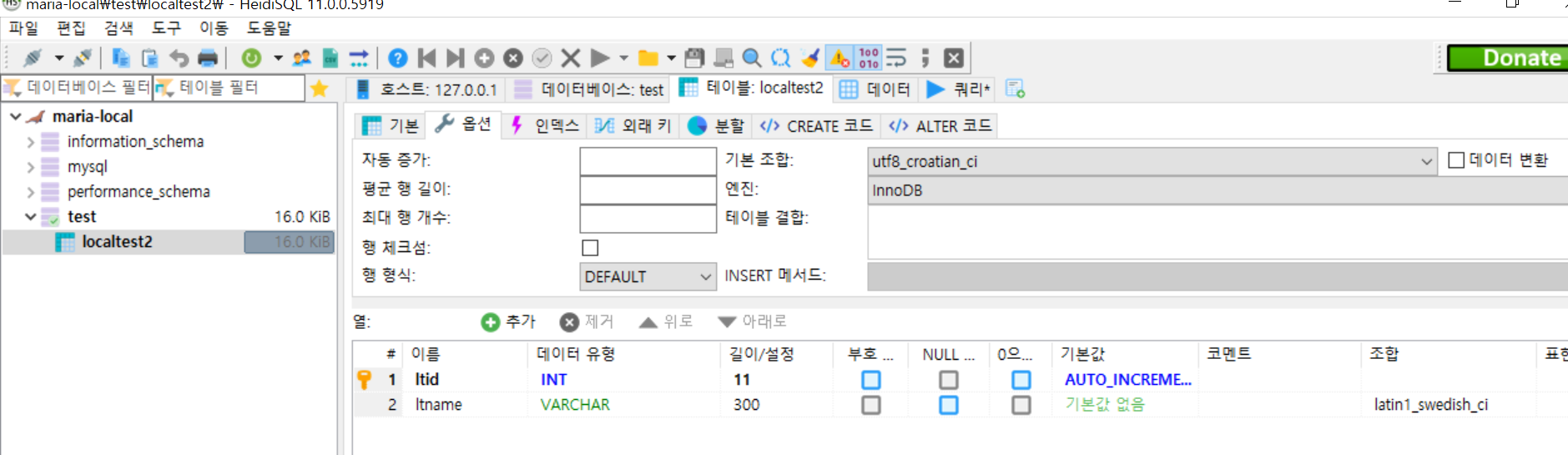
Task: Click the Open SQL file folder icon
Action: (x=648, y=58)
